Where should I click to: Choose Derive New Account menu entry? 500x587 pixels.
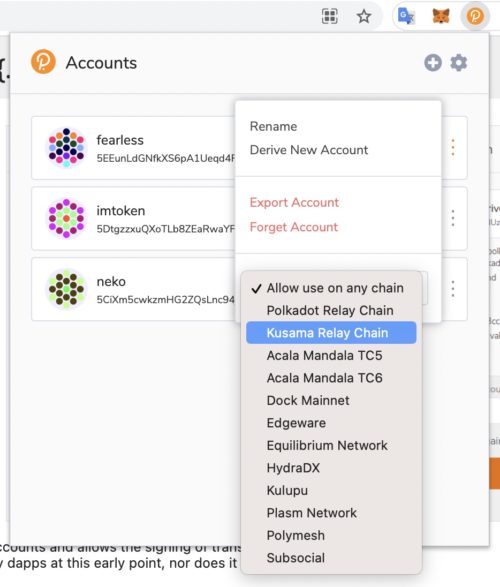pos(309,150)
